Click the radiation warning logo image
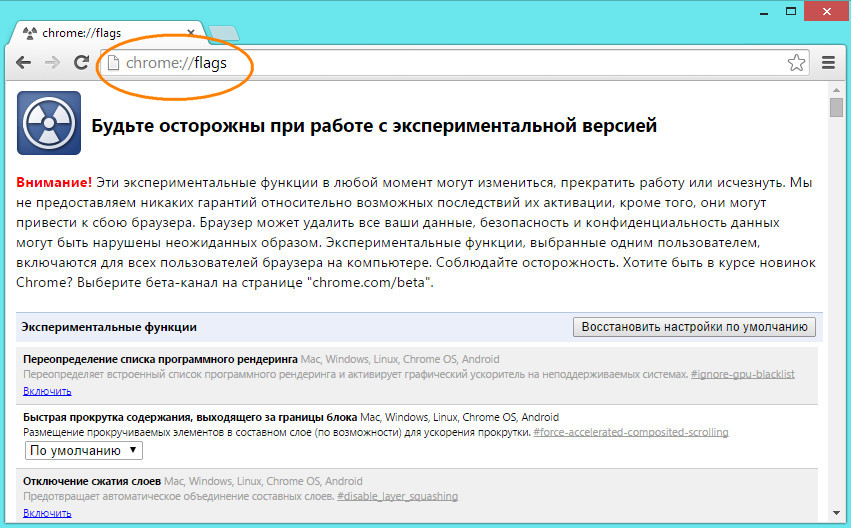The height and width of the screenshot is (528, 851). tap(49, 123)
